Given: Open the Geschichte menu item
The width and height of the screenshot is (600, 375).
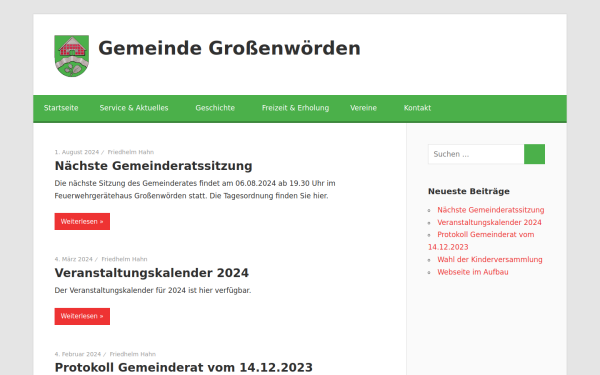Looking at the screenshot, I should pyautogui.click(x=215, y=108).
